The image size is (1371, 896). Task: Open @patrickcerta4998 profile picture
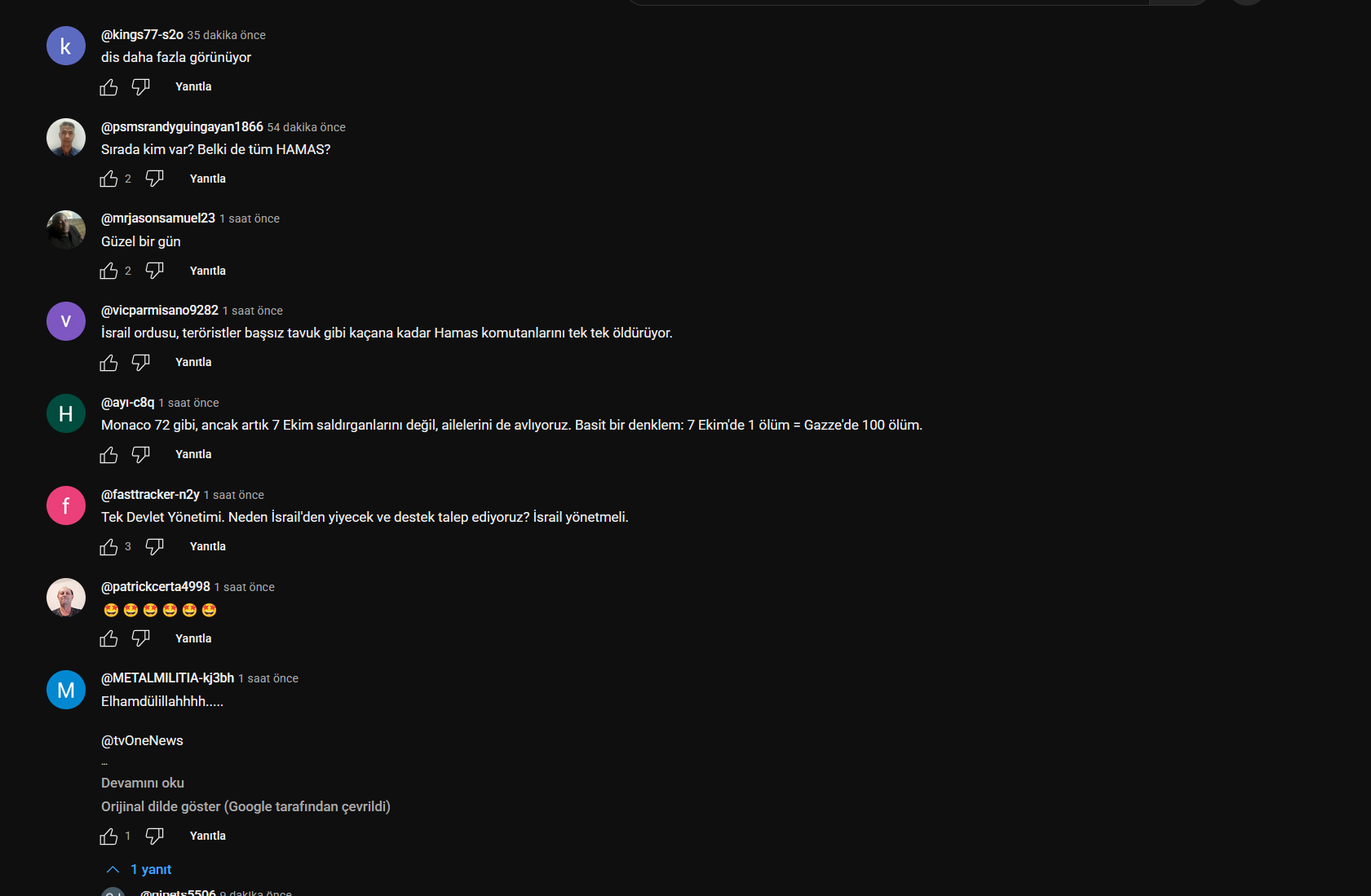click(x=66, y=598)
